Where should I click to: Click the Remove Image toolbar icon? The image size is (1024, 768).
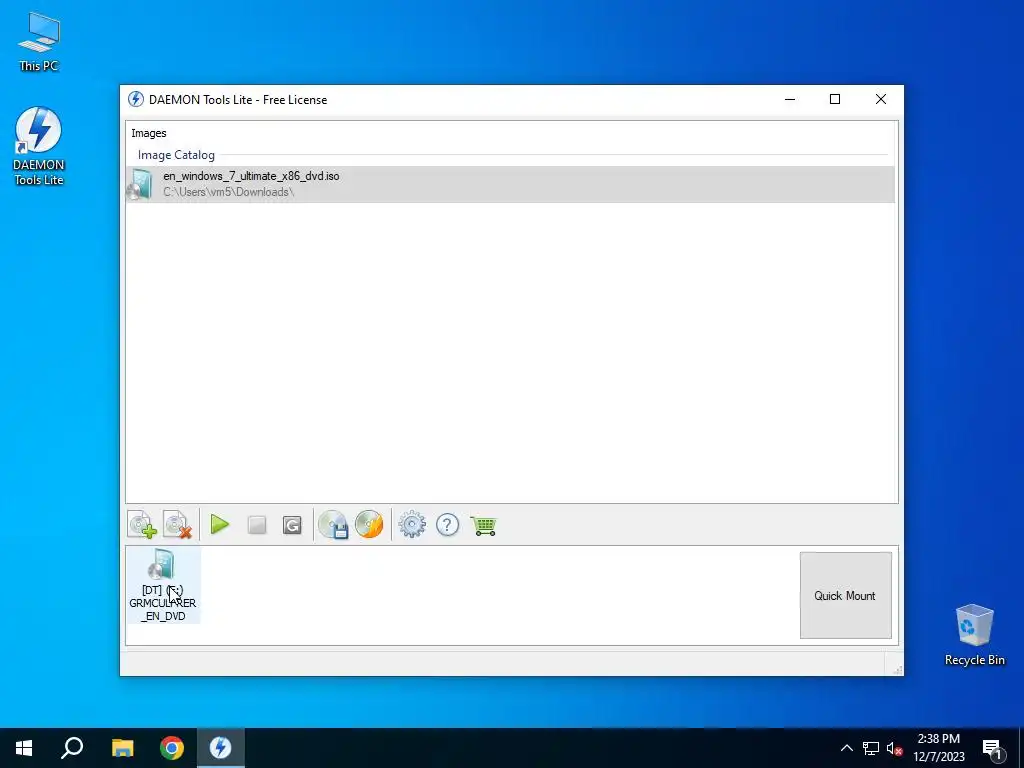(177, 525)
